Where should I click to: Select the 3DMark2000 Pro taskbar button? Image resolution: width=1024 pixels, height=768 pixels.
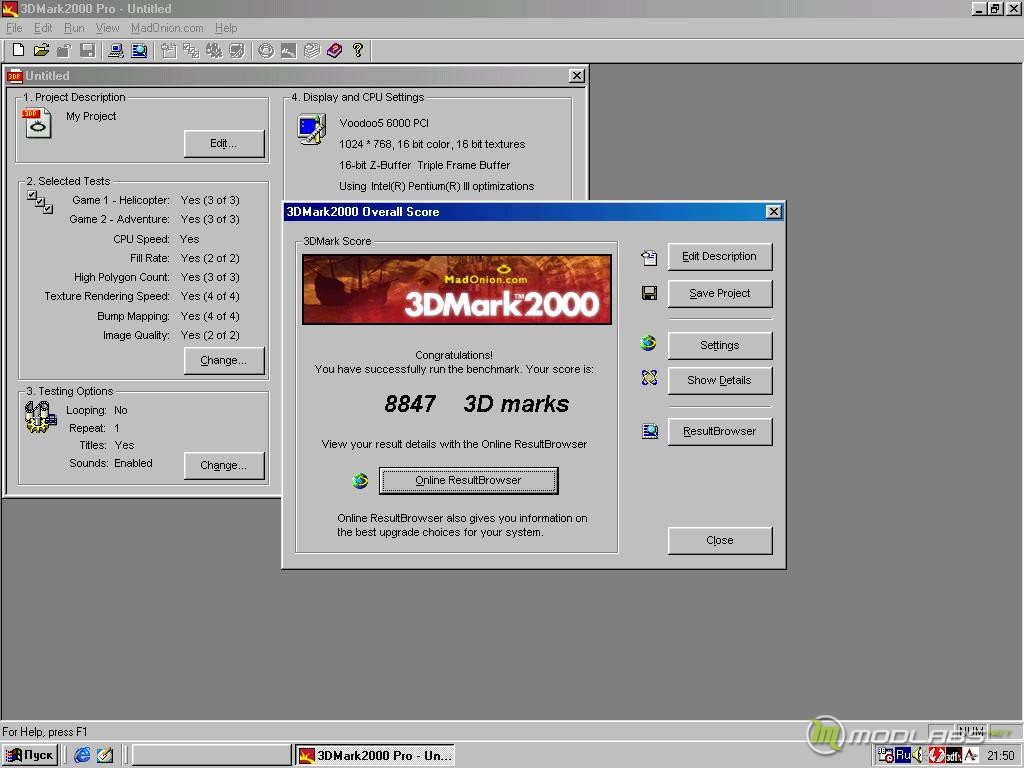(375, 756)
